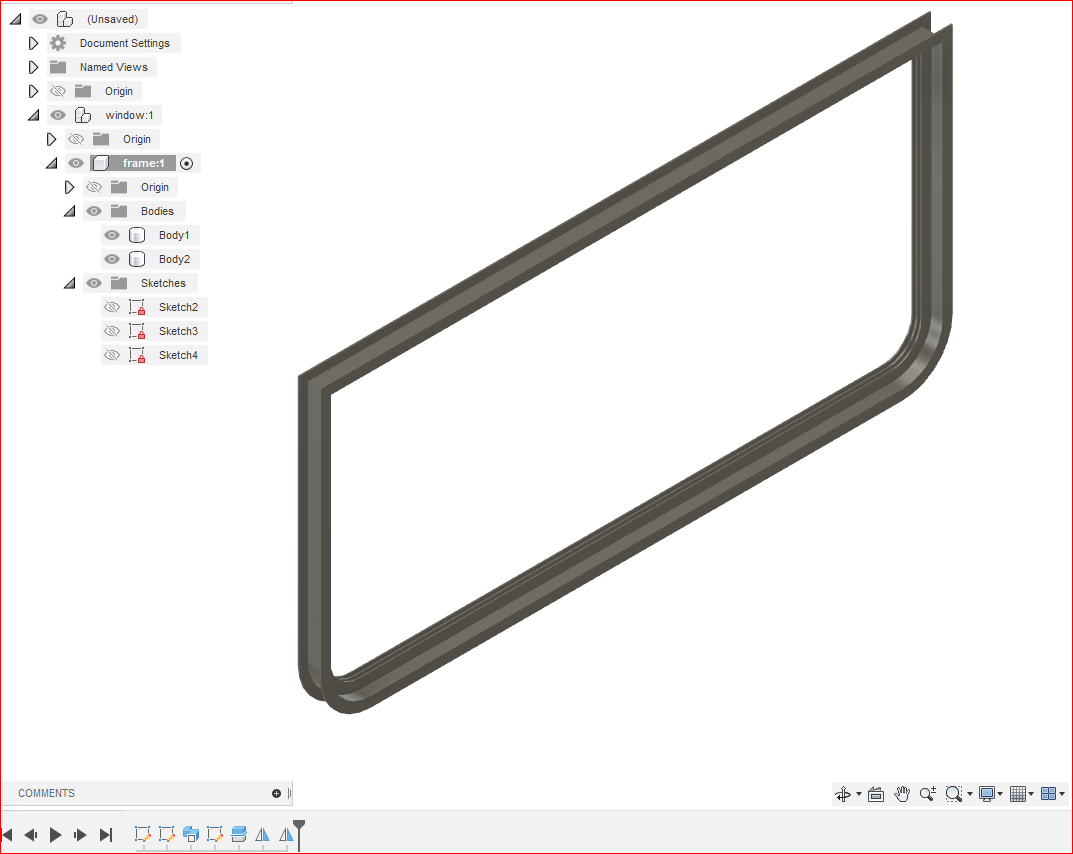The image size is (1073, 854).
Task: Go to beginning of timeline
Action: click(x=8, y=835)
